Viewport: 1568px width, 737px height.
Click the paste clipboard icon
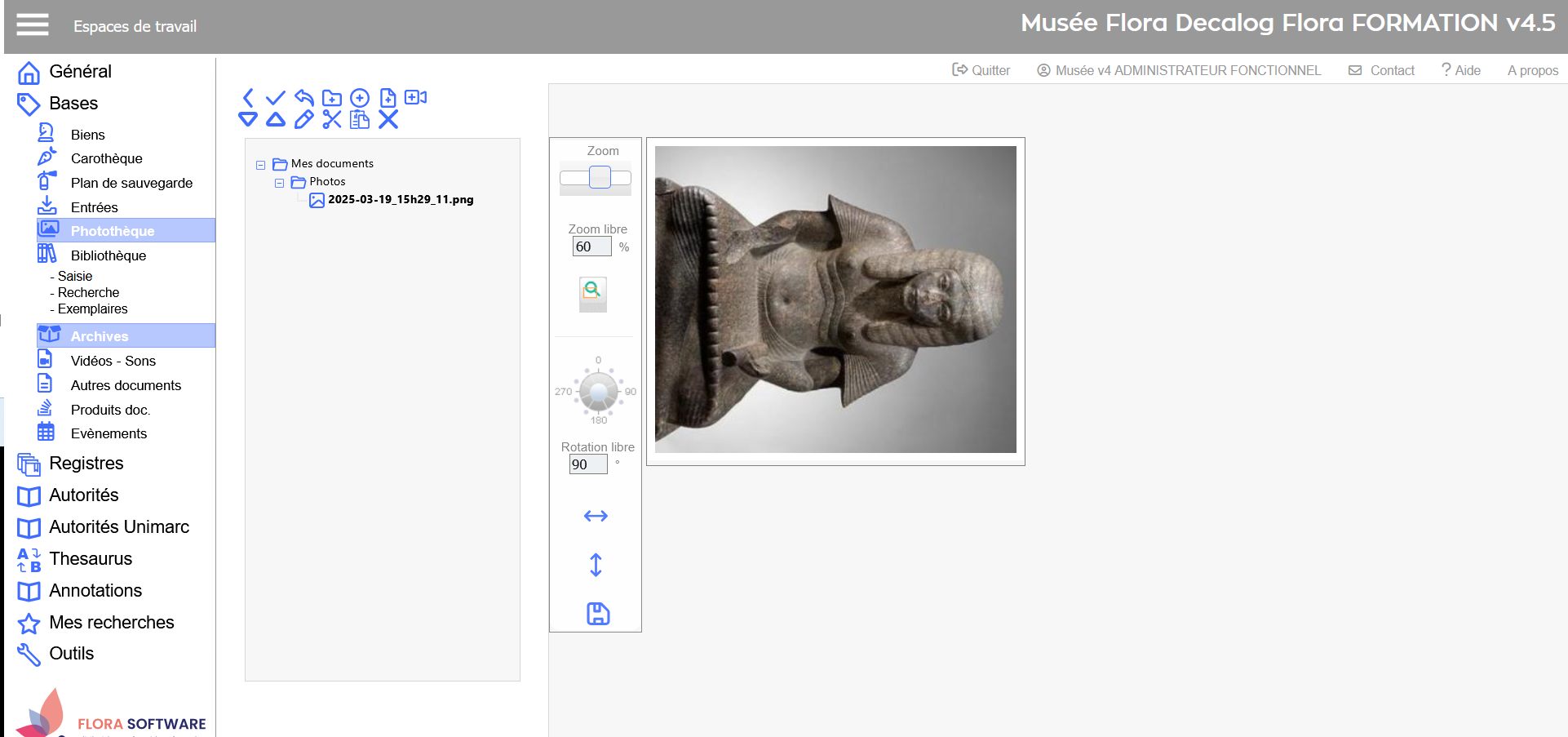click(x=359, y=120)
